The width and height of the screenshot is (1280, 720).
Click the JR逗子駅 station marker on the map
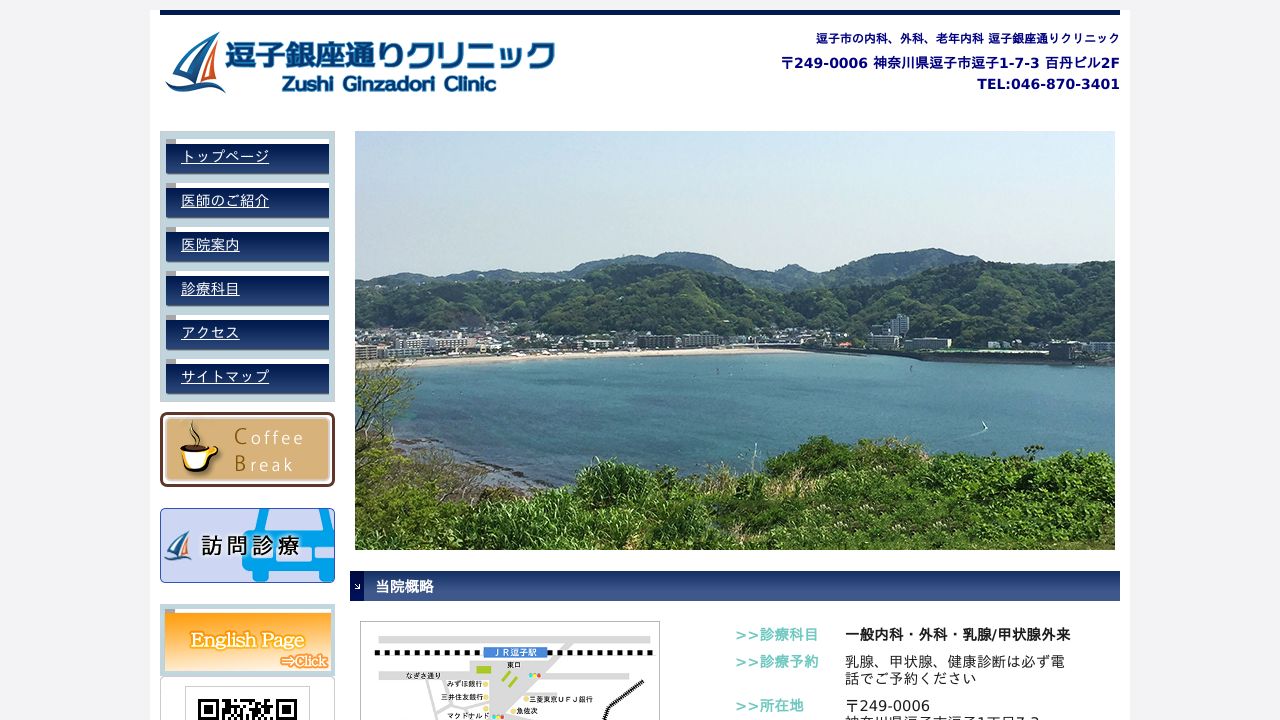point(515,652)
